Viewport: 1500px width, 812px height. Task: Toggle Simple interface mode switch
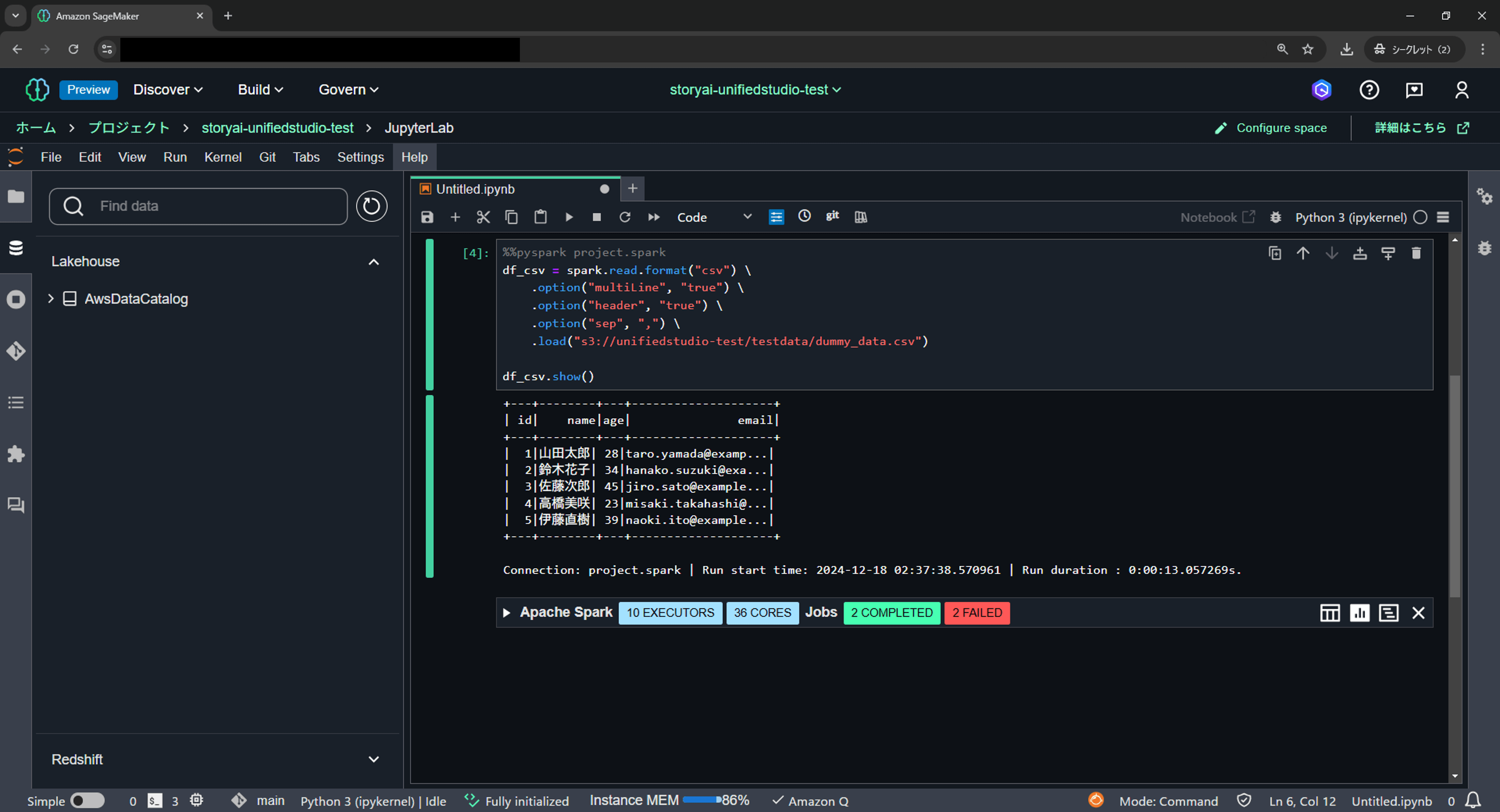tap(88, 801)
